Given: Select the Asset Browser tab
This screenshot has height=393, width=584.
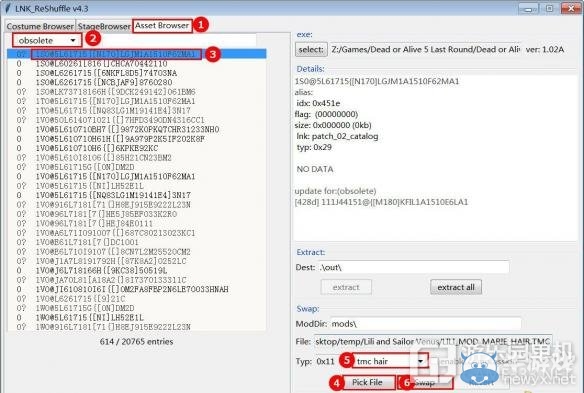Looking at the screenshot, I should tap(162, 26).
